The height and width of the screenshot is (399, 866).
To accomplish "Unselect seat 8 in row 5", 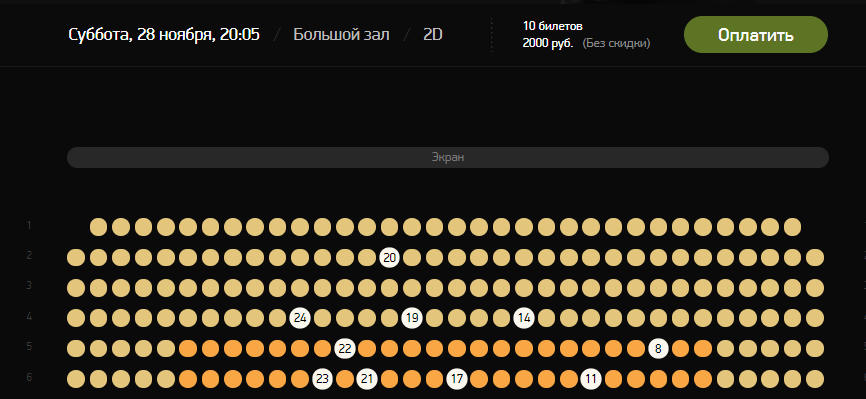I will [658, 349].
